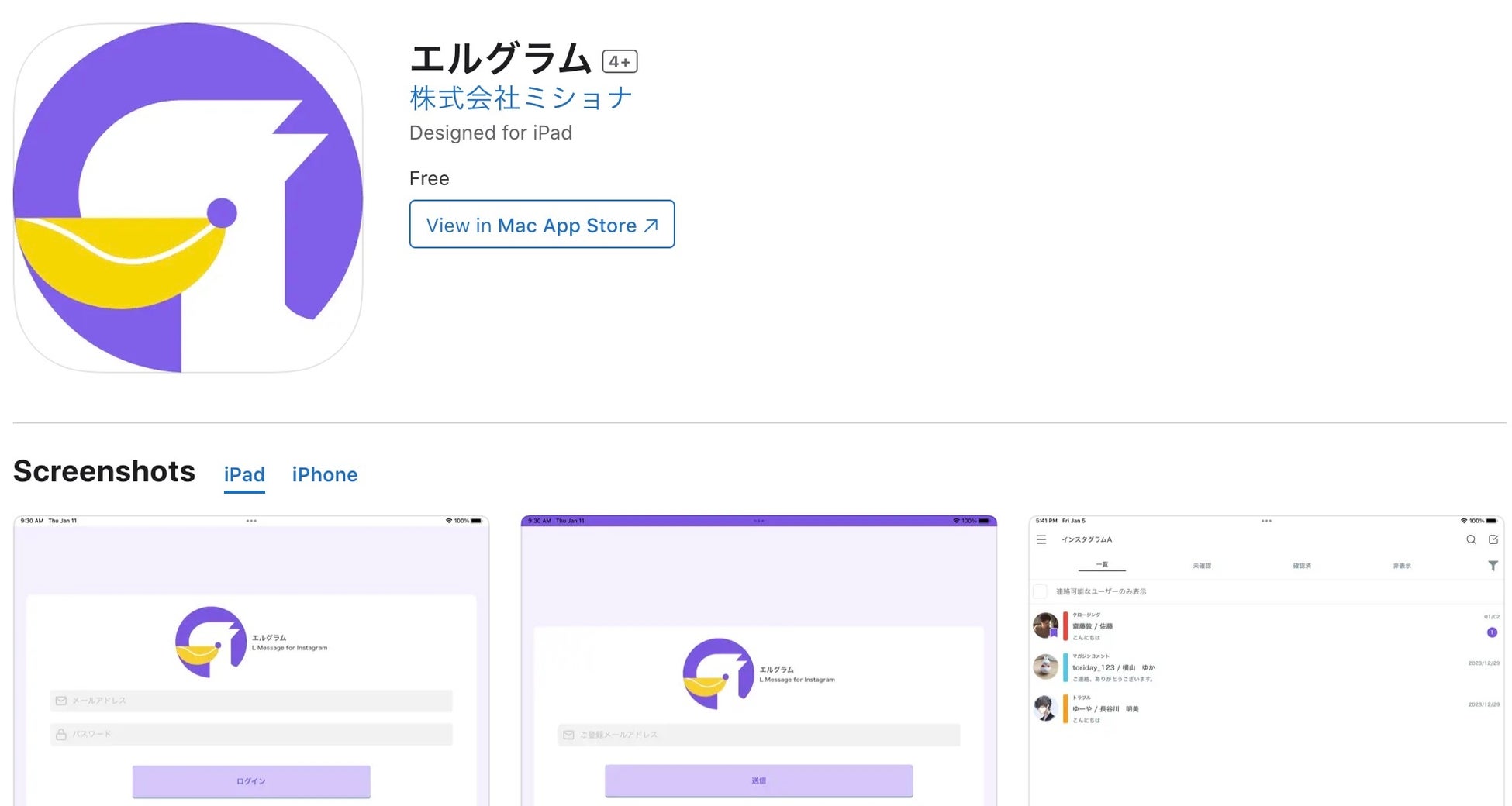1512x806 pixels.
Task: Click the エルグラム logo above the ログイン form
Action: (211, 642)
